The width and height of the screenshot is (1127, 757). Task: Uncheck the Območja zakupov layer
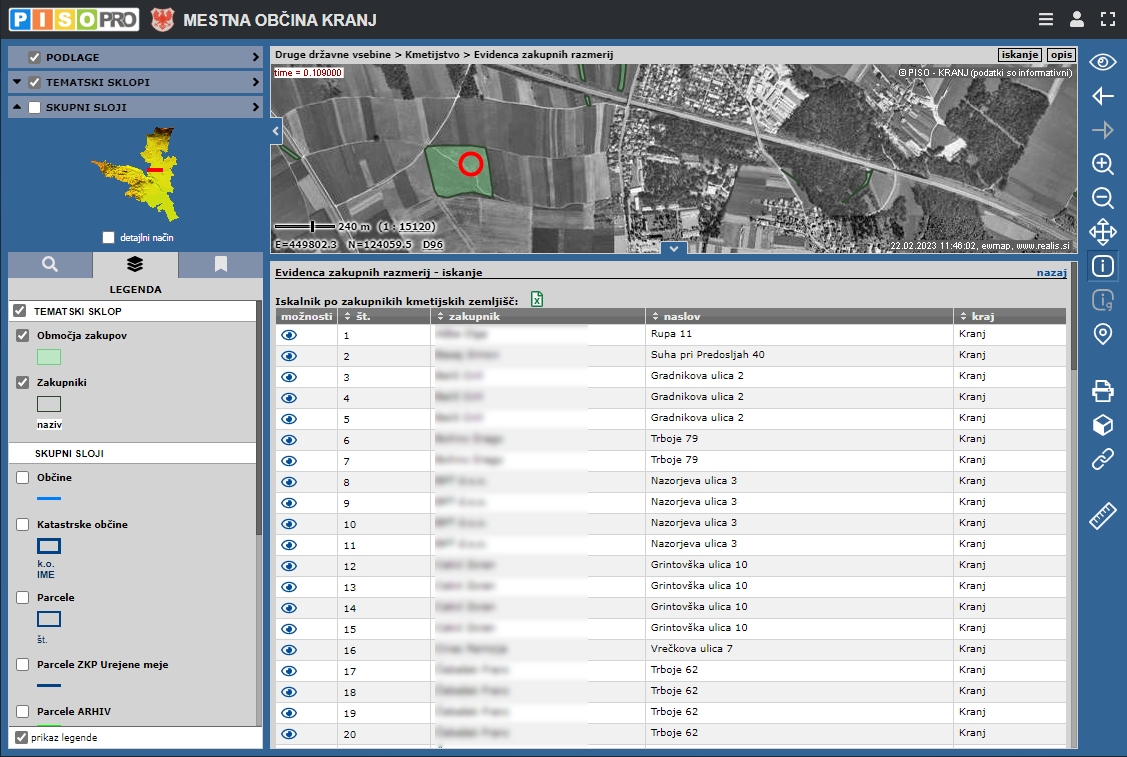pos(23,336)
